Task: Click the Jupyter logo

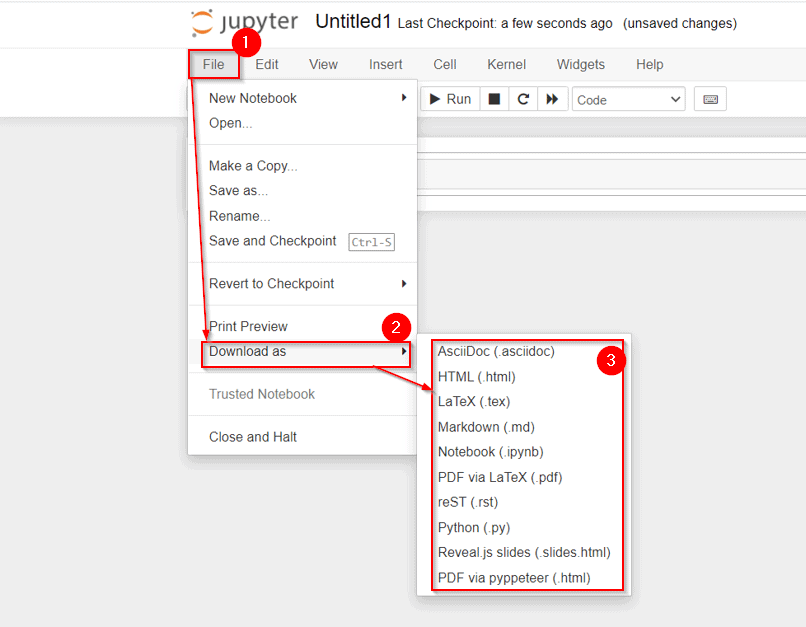Action: tap(244, 23)
